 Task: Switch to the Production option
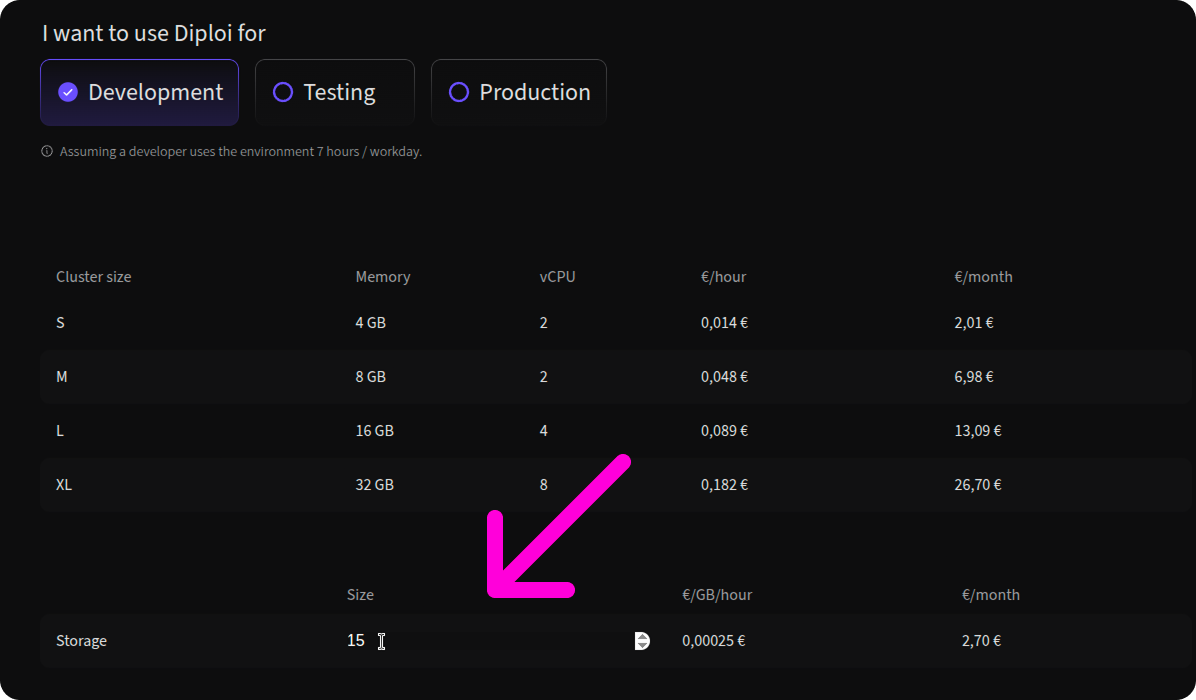point(518,92)
